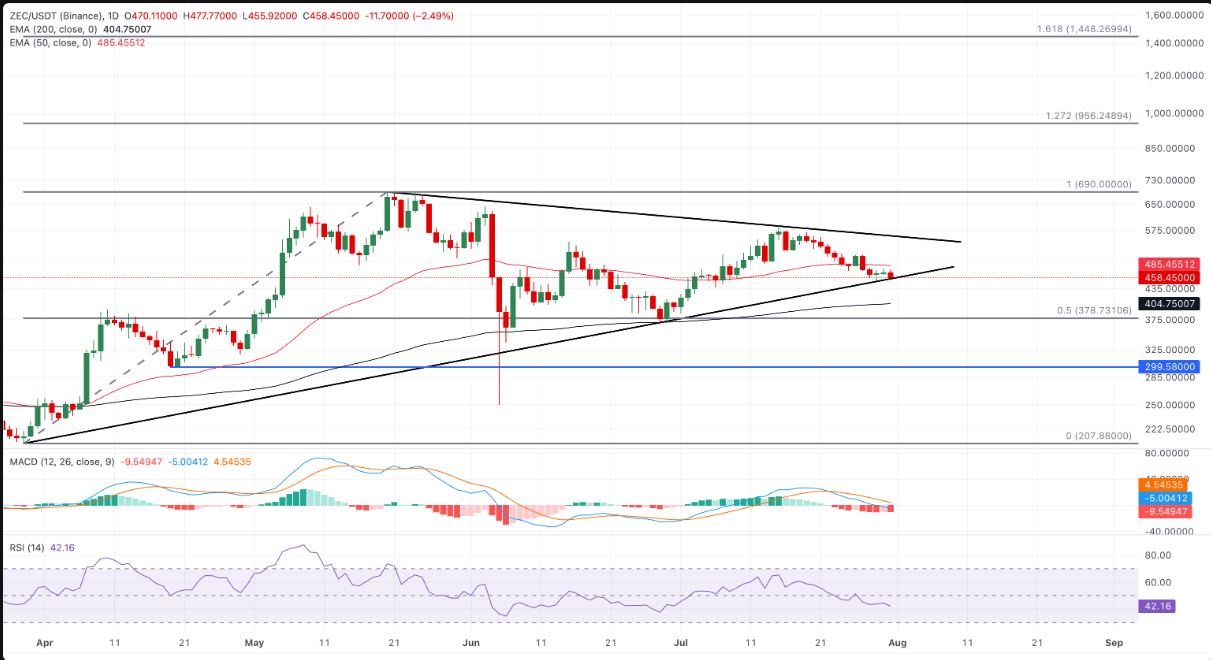The width and height of the screenshot is (1211, 660).
Task: Select the EMA 50 indicator legend
Action: coord(76,43)
